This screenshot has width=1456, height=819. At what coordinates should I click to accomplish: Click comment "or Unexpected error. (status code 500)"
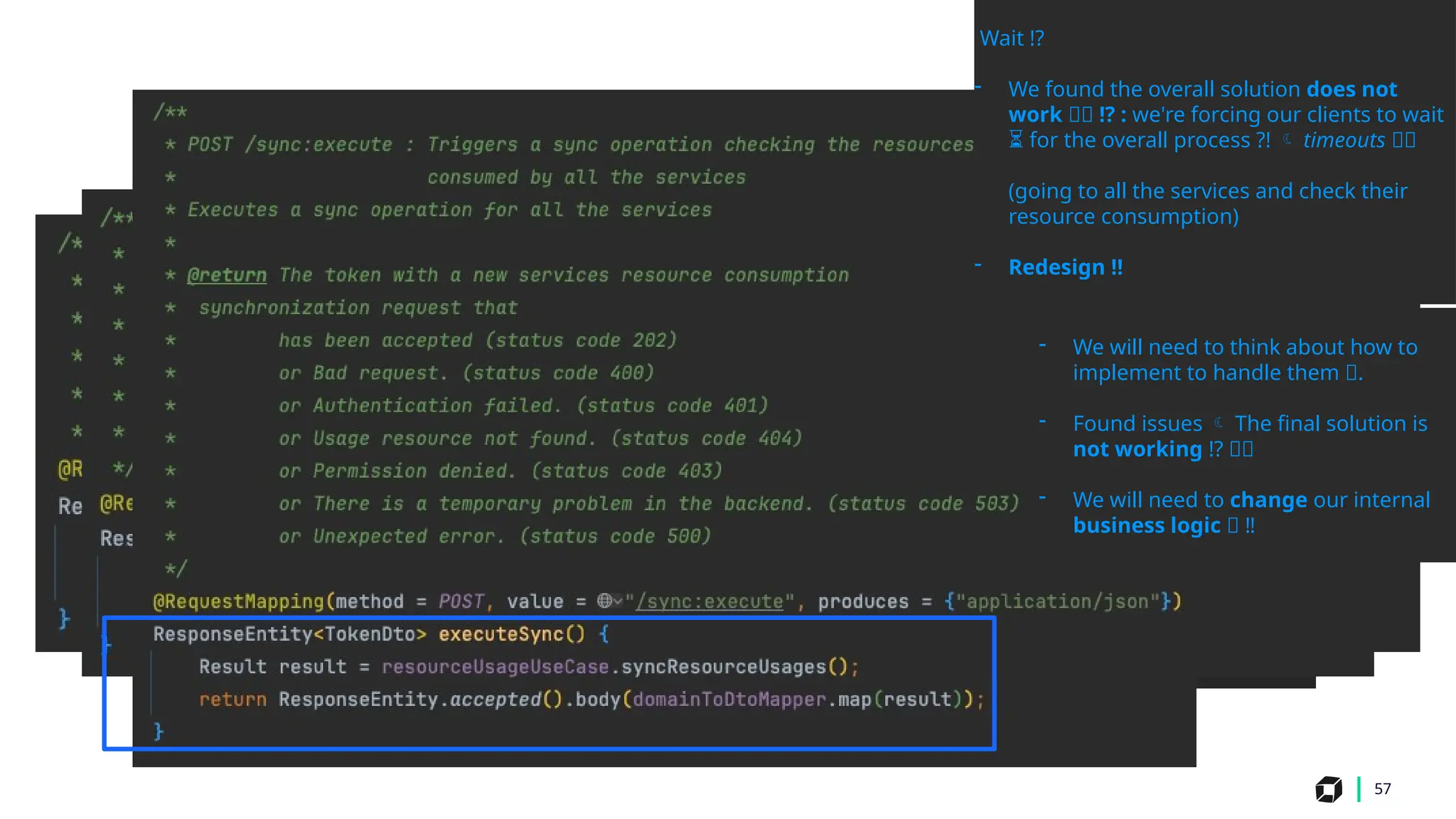coord(494,536)
